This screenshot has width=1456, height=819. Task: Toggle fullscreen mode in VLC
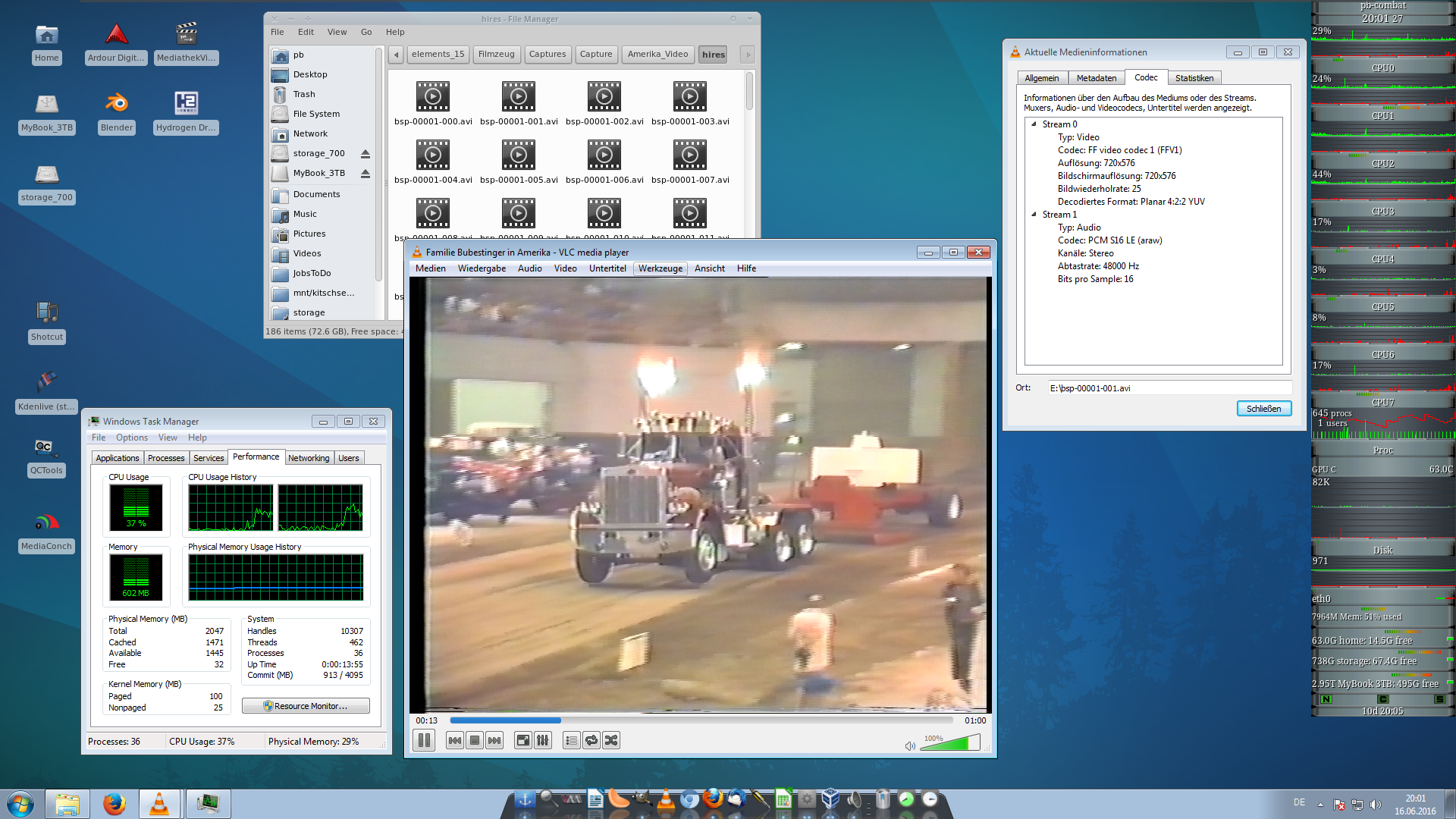[522, 740]
